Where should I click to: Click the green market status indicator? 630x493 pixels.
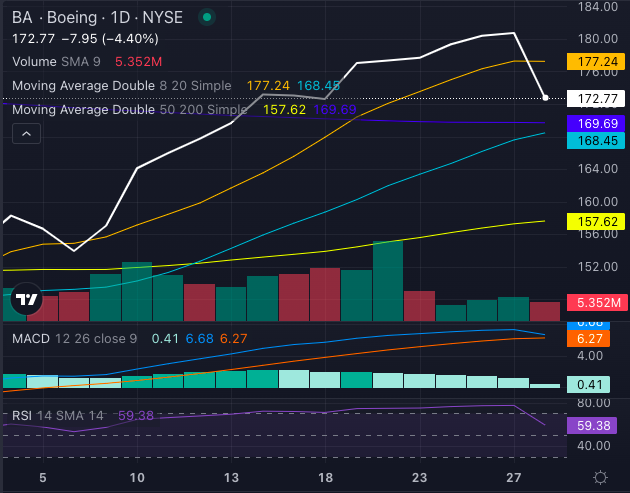tap(206, 17)
